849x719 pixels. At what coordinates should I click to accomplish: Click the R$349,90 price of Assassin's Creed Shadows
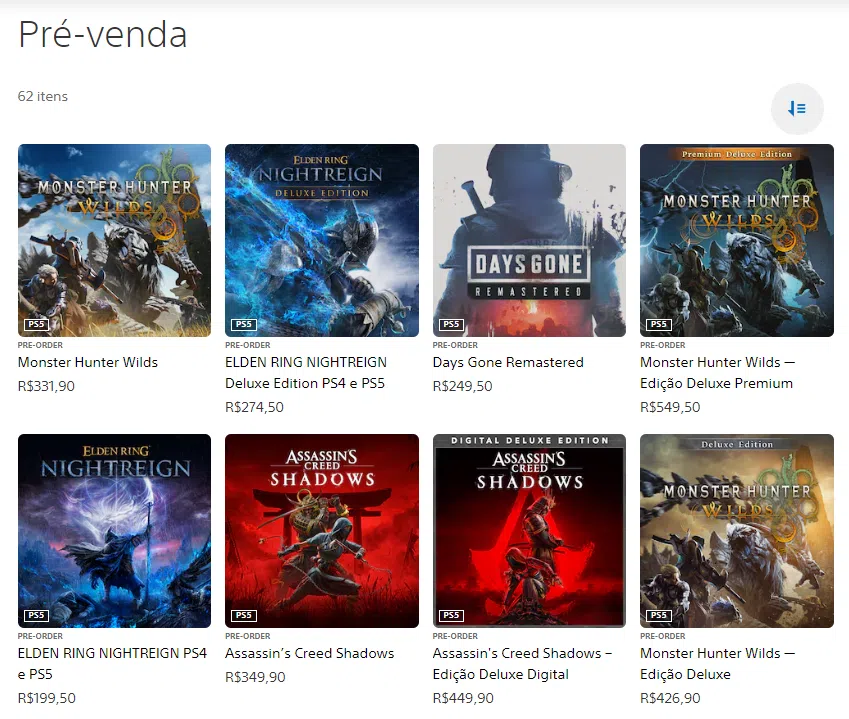tap(255, 677)
